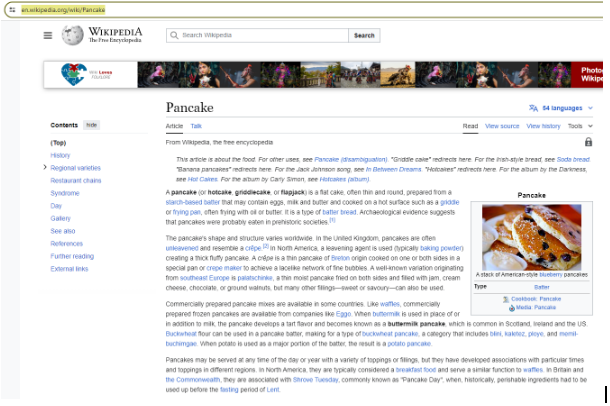Open the View history tab
This screenshot has width=610, height=406.
(x=543, y=126)
